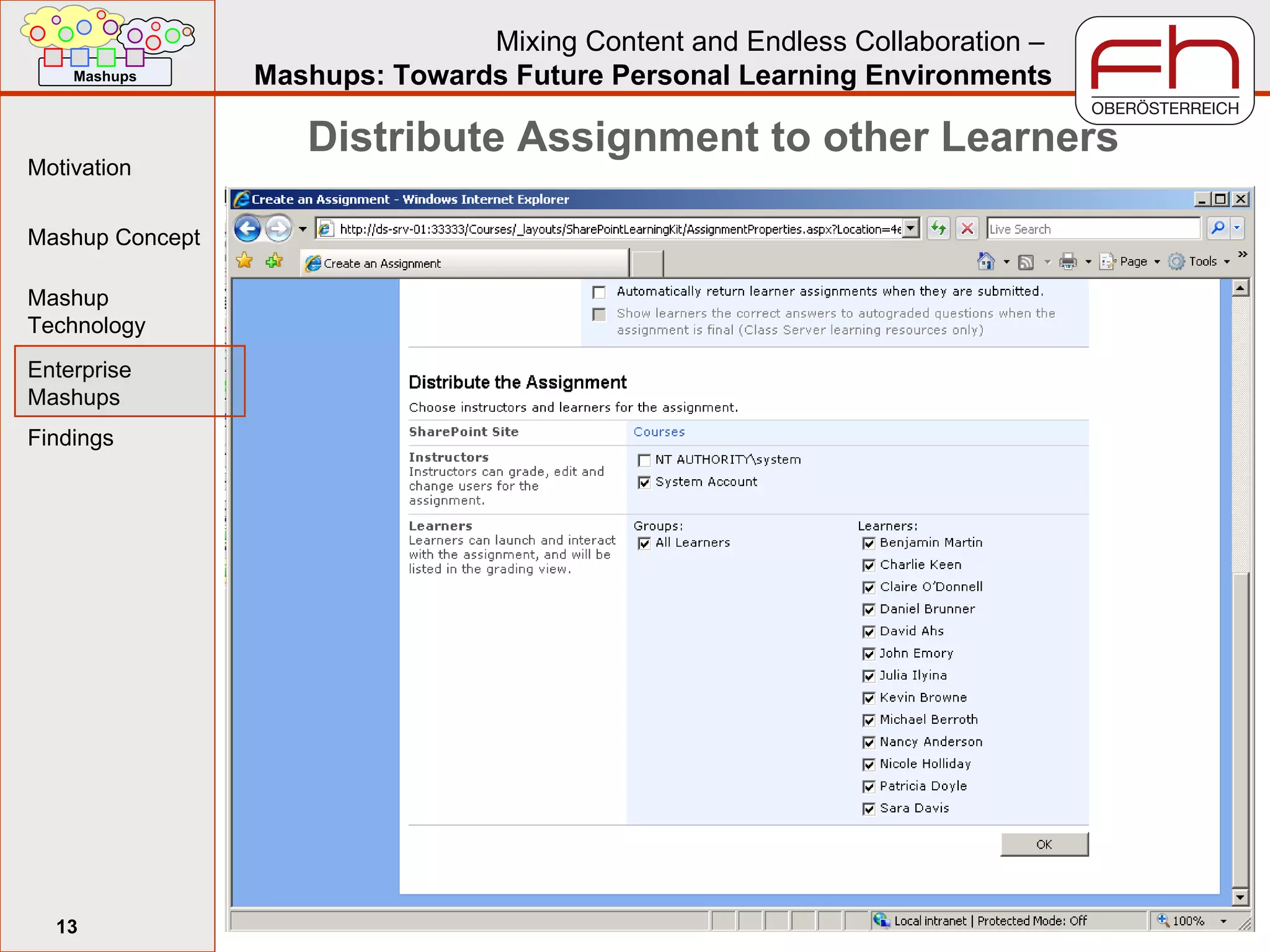The width and height of the screenshot is (1270, 952).
Task: Click the Live Search magnifier icon
Action: pos(1218,228)
